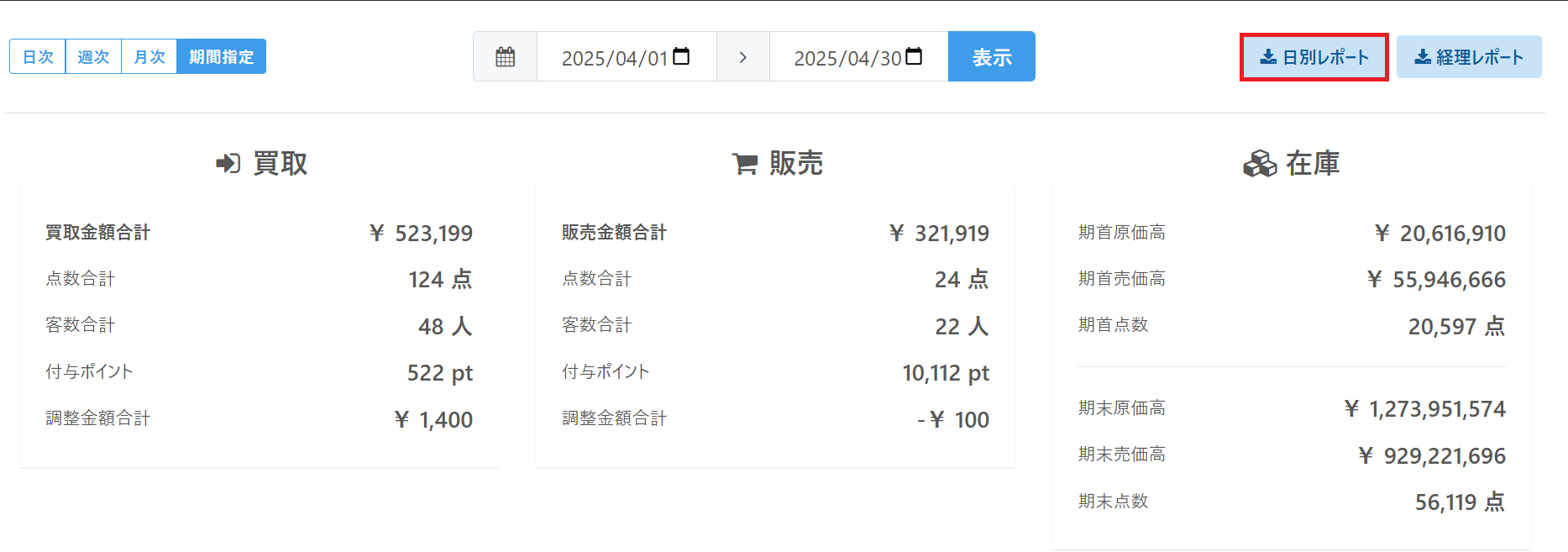Select the 日次 daily tab
The width and height of the screenshot is (1568, 552).
pyautogui.click(x=38, y=57)
